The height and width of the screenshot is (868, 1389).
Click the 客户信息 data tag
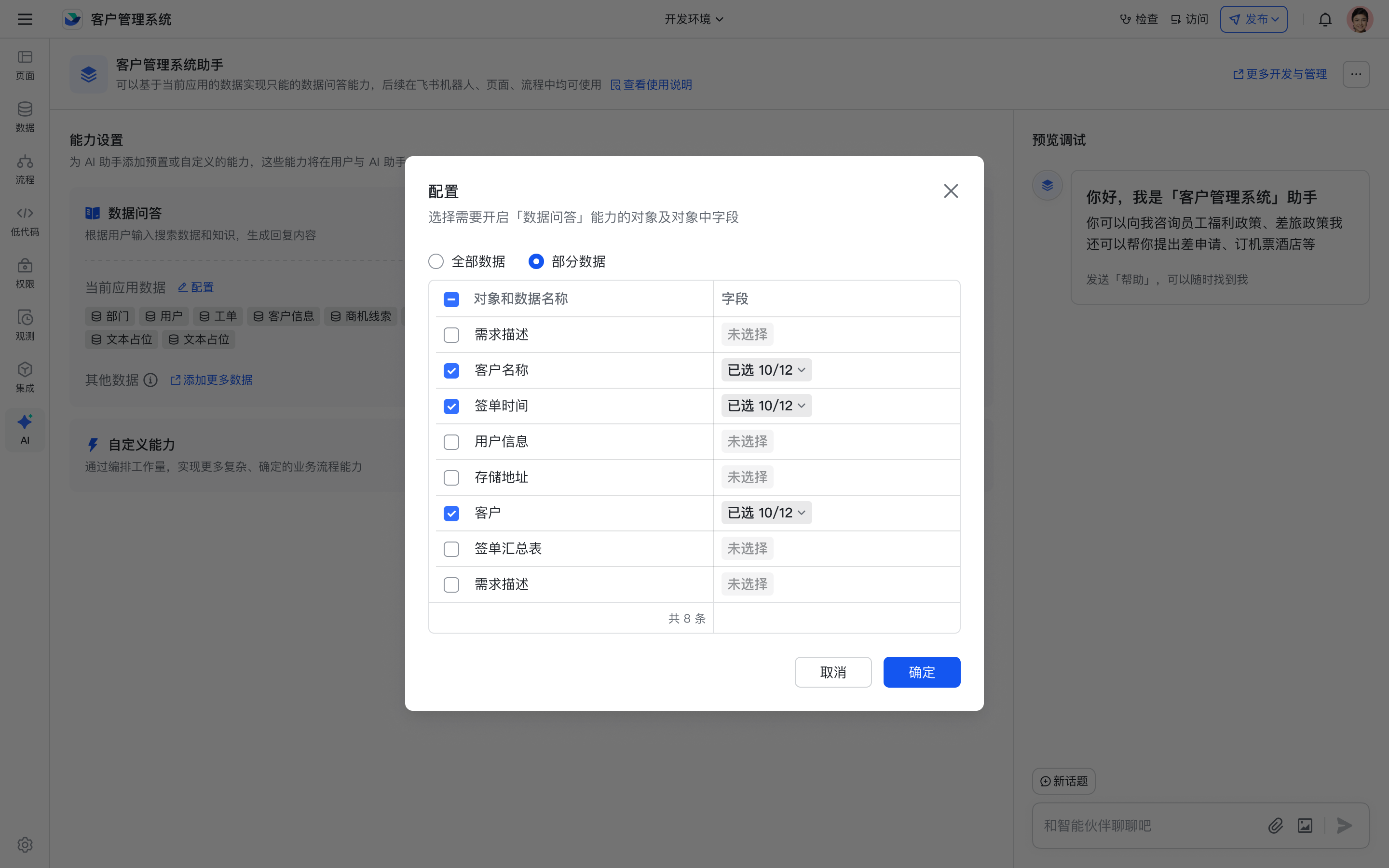click(284, 316)
